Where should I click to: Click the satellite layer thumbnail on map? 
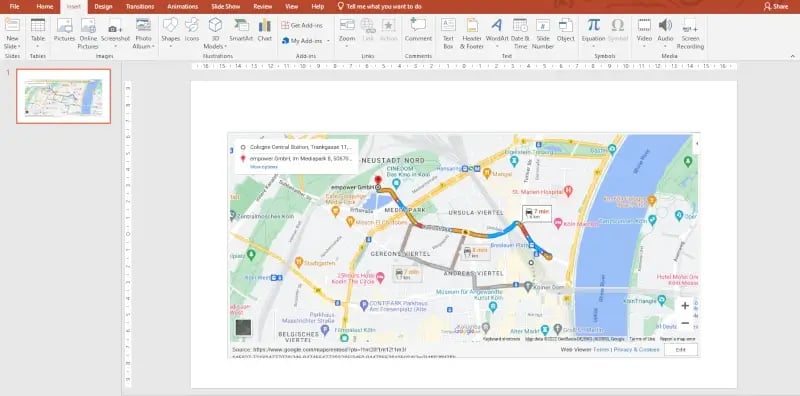tap(243, 327)
